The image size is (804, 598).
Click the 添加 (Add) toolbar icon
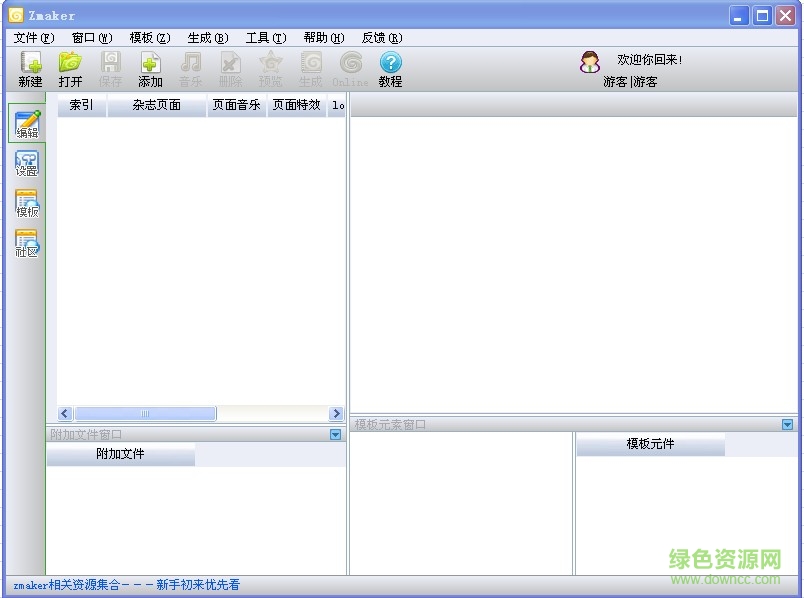[149, 68]
